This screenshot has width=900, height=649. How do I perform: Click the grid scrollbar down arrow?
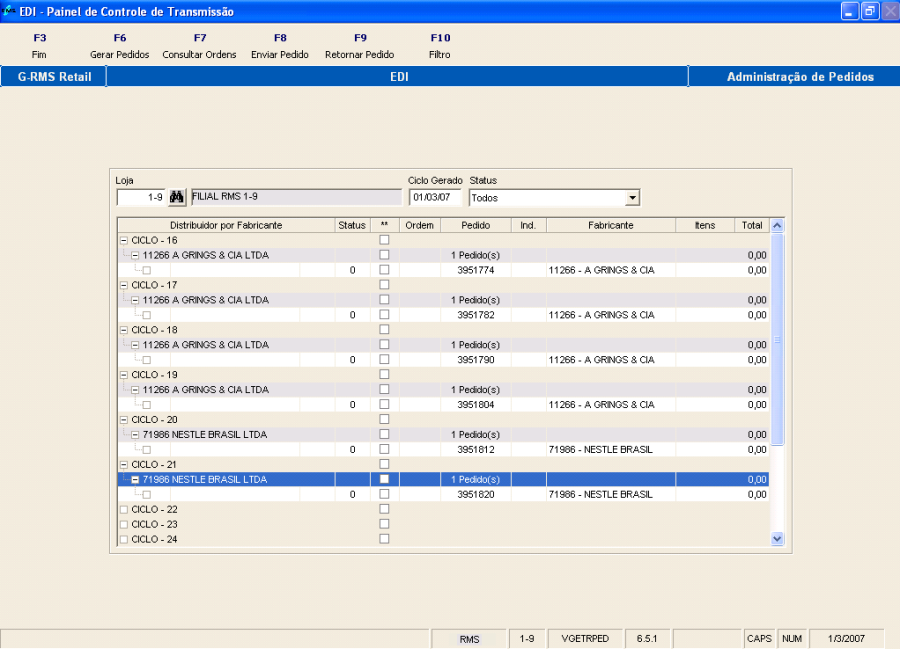(777, 539)
